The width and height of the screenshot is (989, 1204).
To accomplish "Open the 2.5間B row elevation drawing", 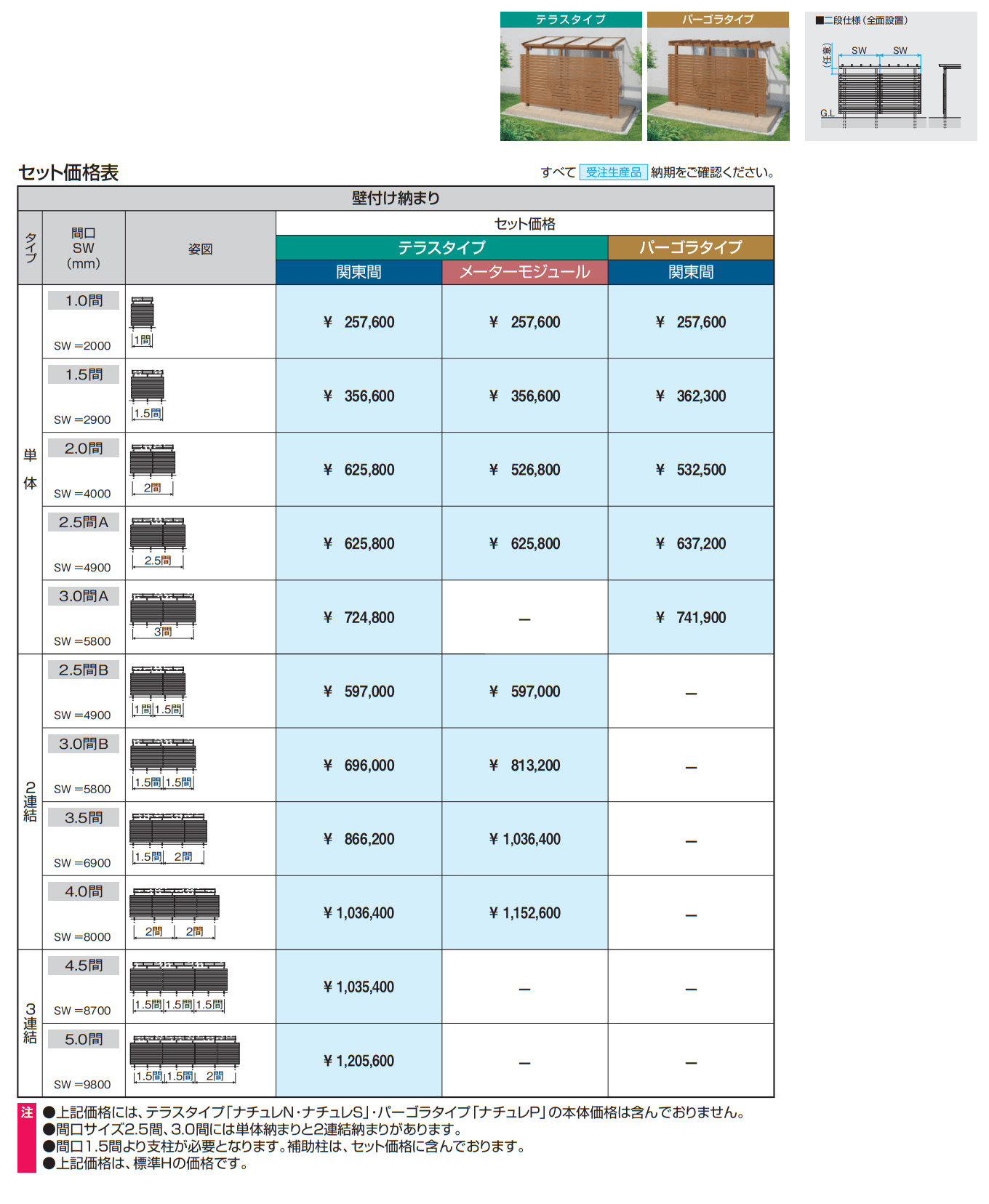I will (158, 691).
